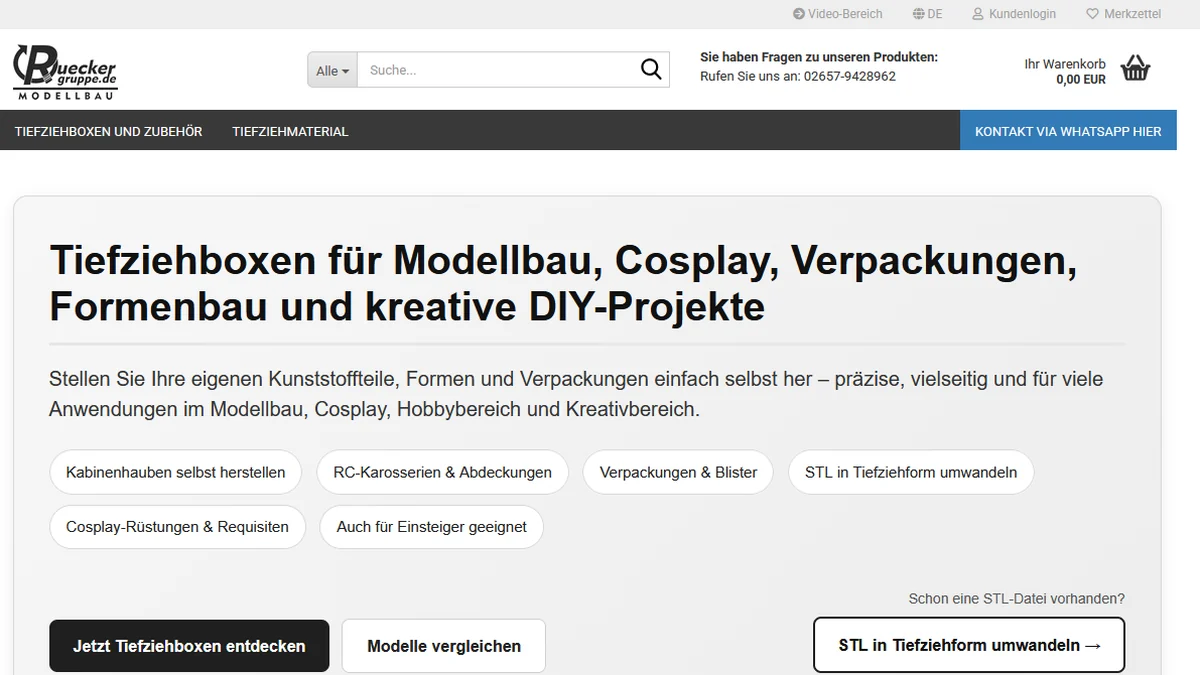1200x675 pixels.
Task: Click the Merkzettel heart icon
Action: click(x=1092, y=14)
